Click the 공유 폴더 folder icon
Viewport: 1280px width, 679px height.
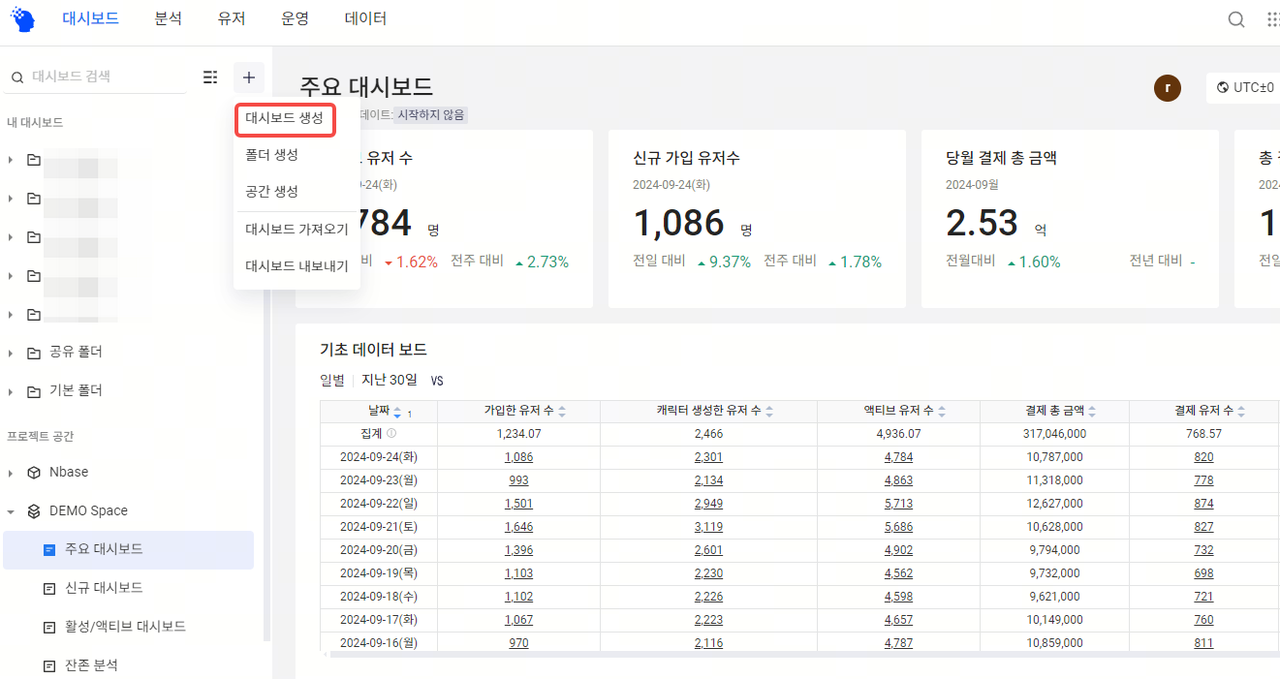pos(34,353)
